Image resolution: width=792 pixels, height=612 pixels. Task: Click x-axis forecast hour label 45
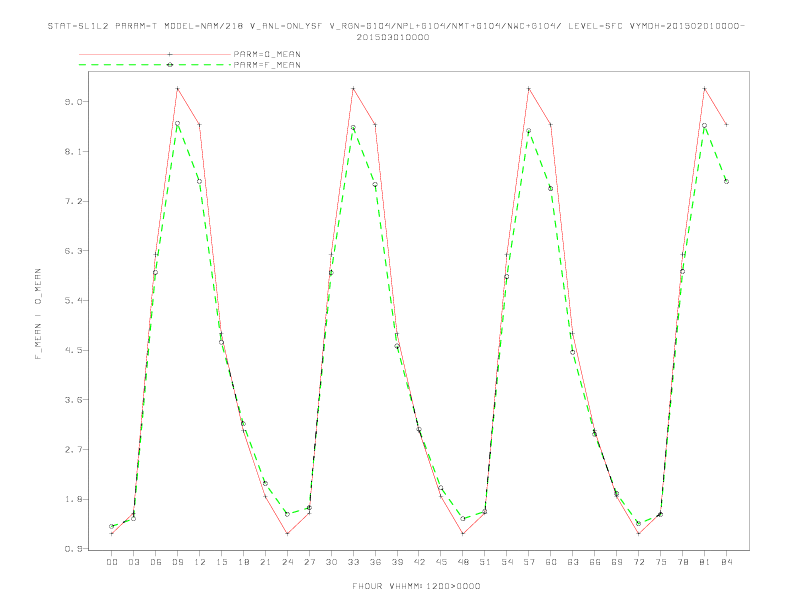(x=441, y=562)
